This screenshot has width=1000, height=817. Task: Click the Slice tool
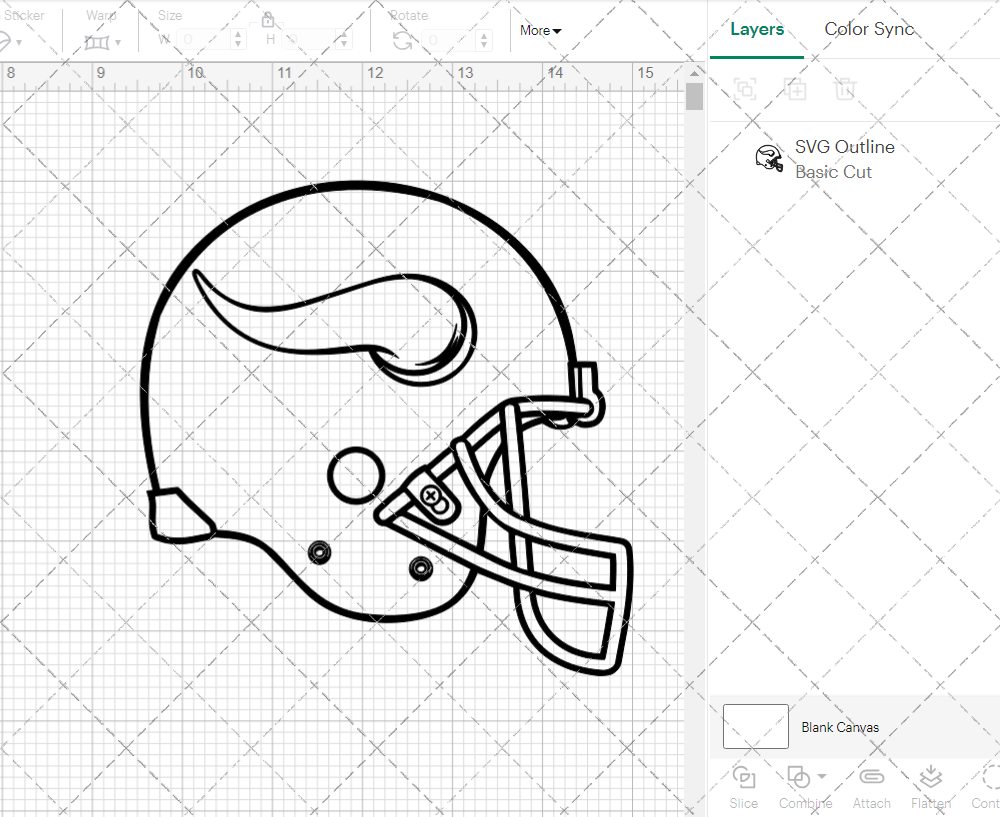(744, 787)
